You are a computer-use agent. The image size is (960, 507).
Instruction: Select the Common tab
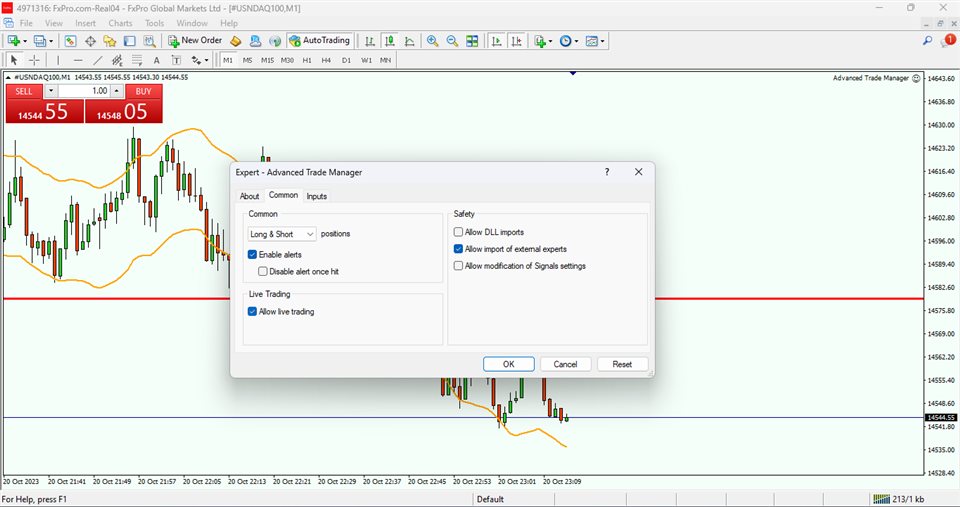pyautogui.click(x=283, y=195)
